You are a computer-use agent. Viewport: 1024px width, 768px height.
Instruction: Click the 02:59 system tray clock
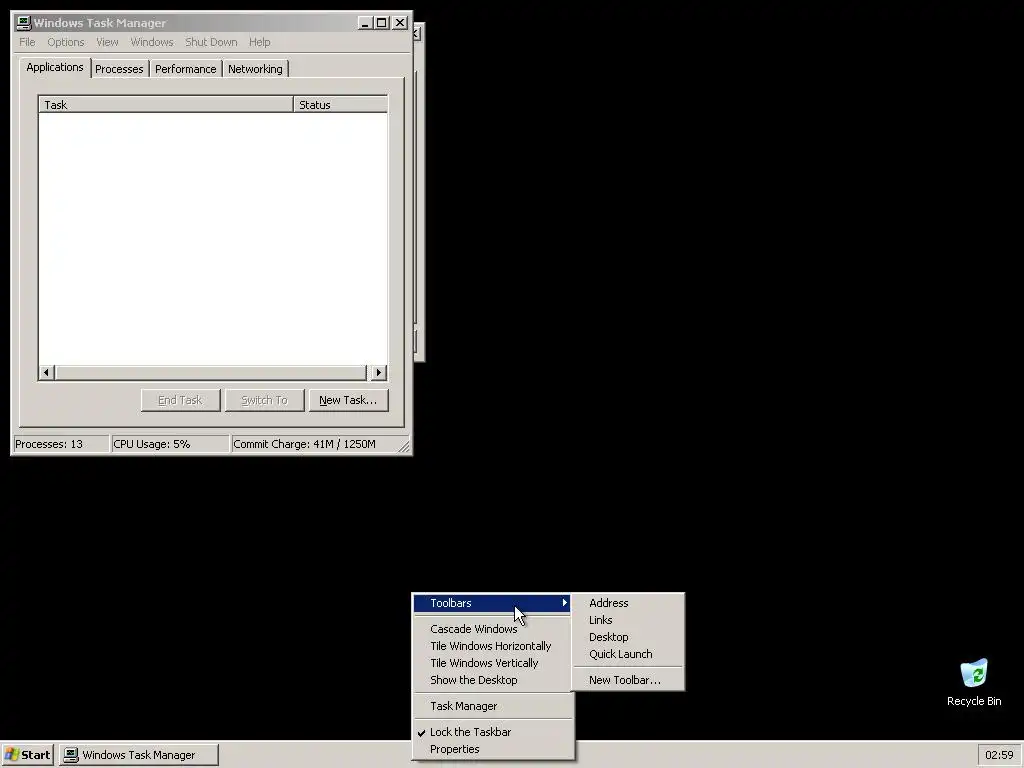[x=999, y=755]
